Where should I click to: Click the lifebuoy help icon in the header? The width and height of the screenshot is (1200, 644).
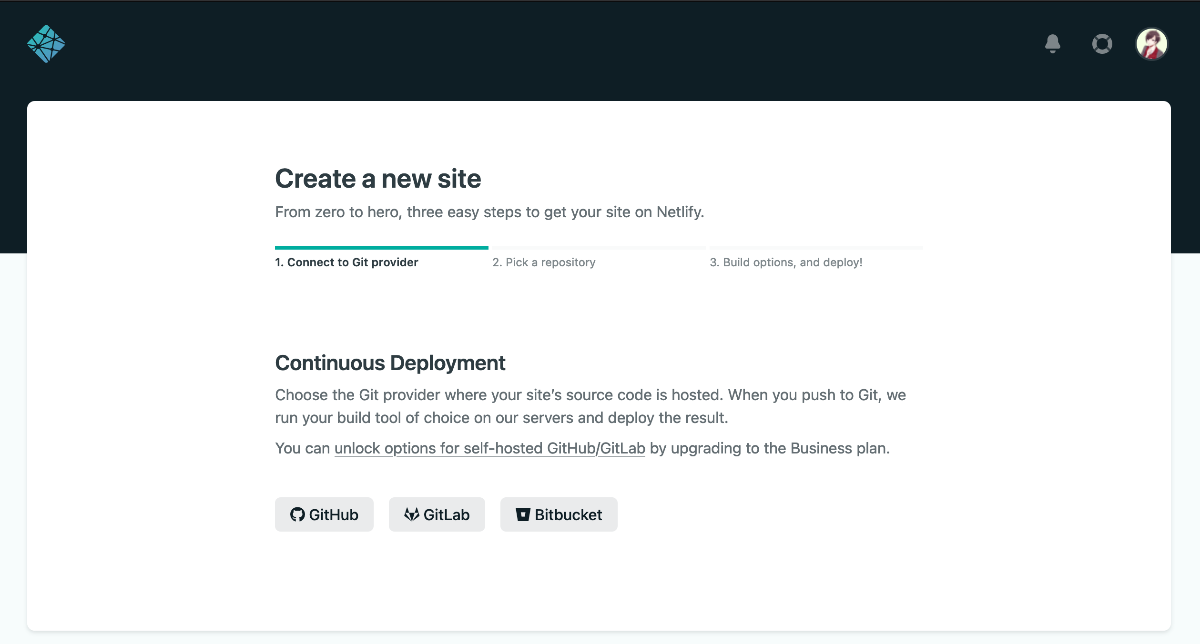1101,44
